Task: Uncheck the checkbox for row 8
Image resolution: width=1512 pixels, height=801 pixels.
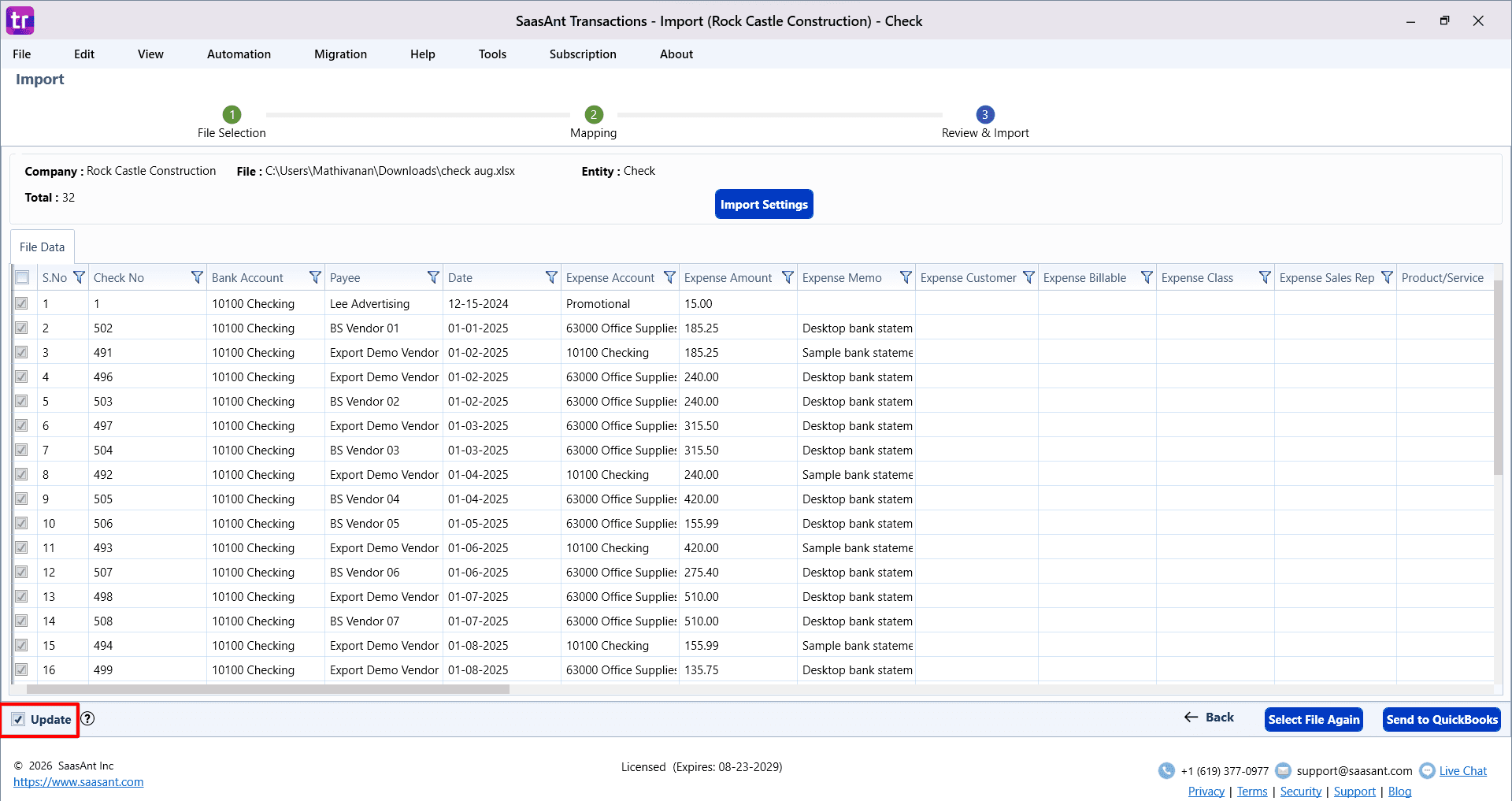Action: (21, 474)
